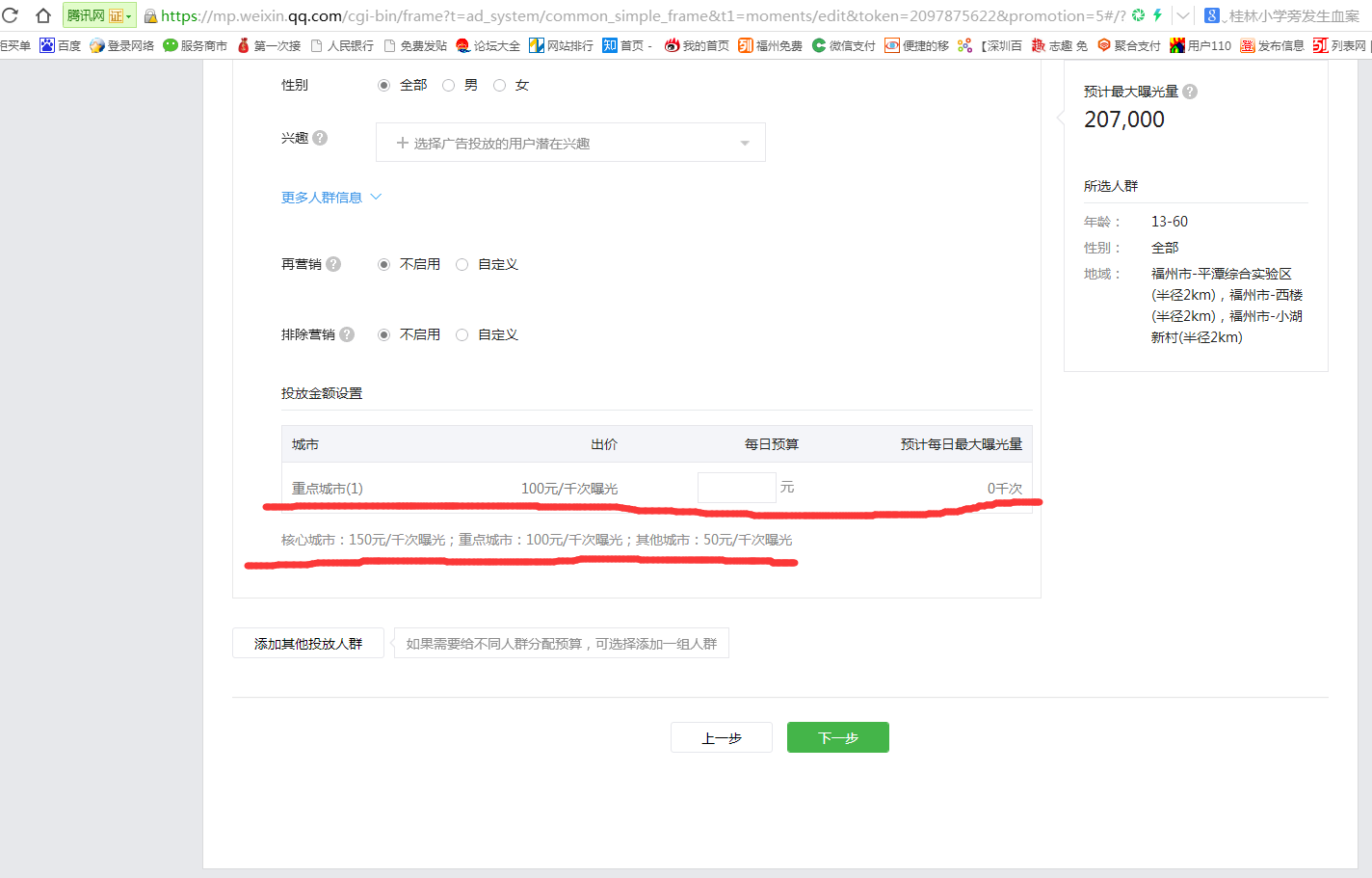Open the 服务商市 WeChat bookmark
Viewport: 1372px width, 878px height.
coord(195,45)
